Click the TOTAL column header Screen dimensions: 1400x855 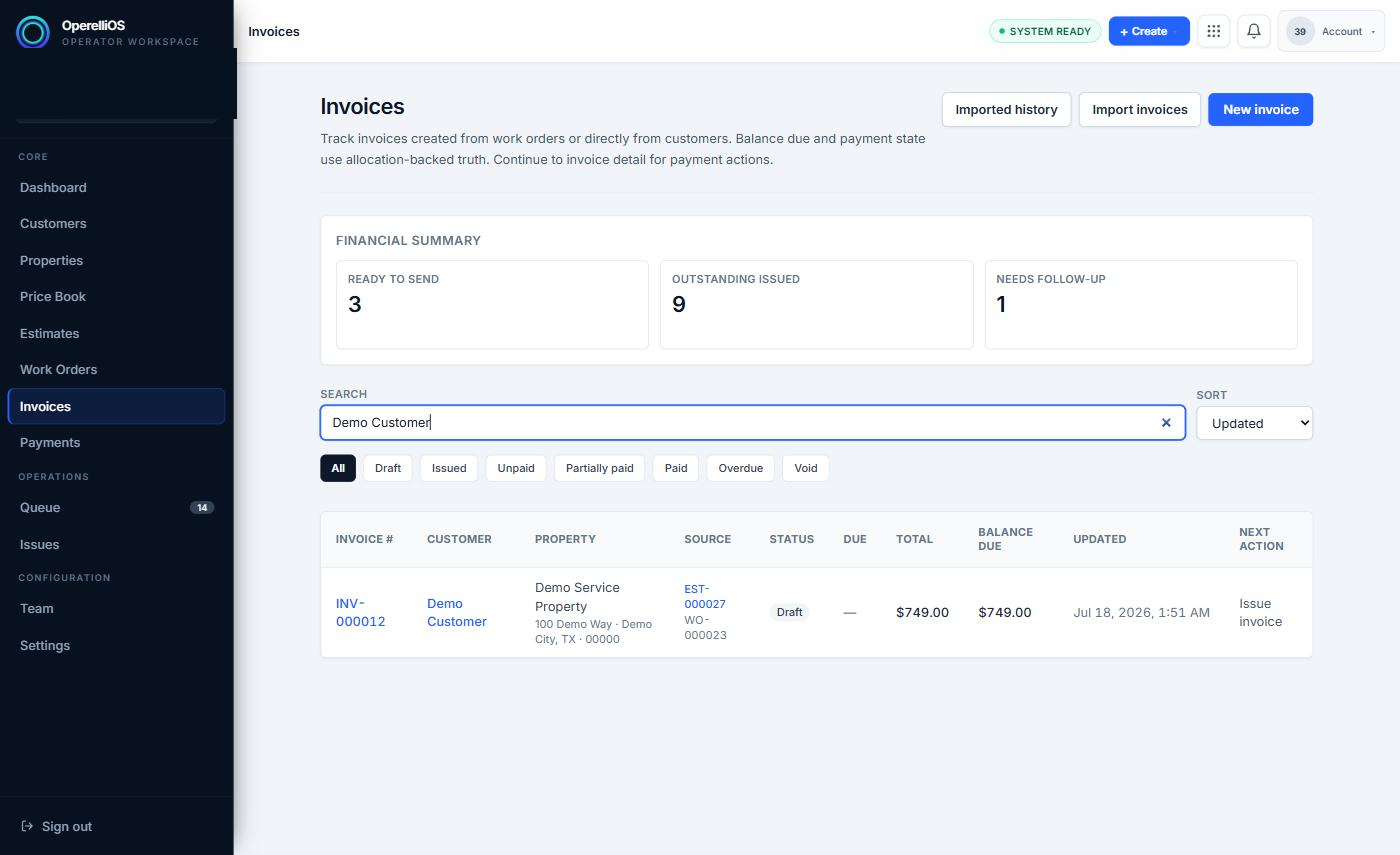click(914, 540)
